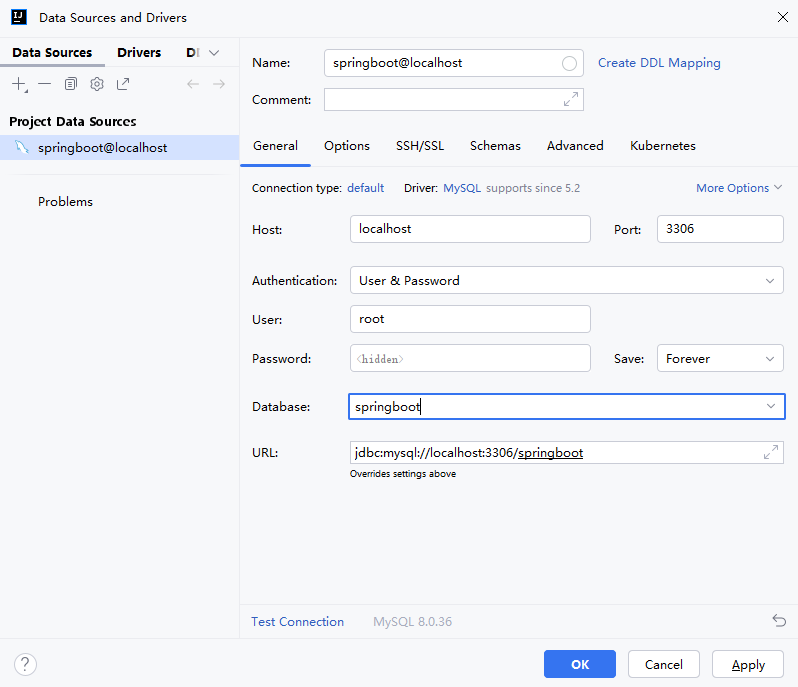Click the Make Global export icon
The image size is (798, 687).
coord(123,85)
